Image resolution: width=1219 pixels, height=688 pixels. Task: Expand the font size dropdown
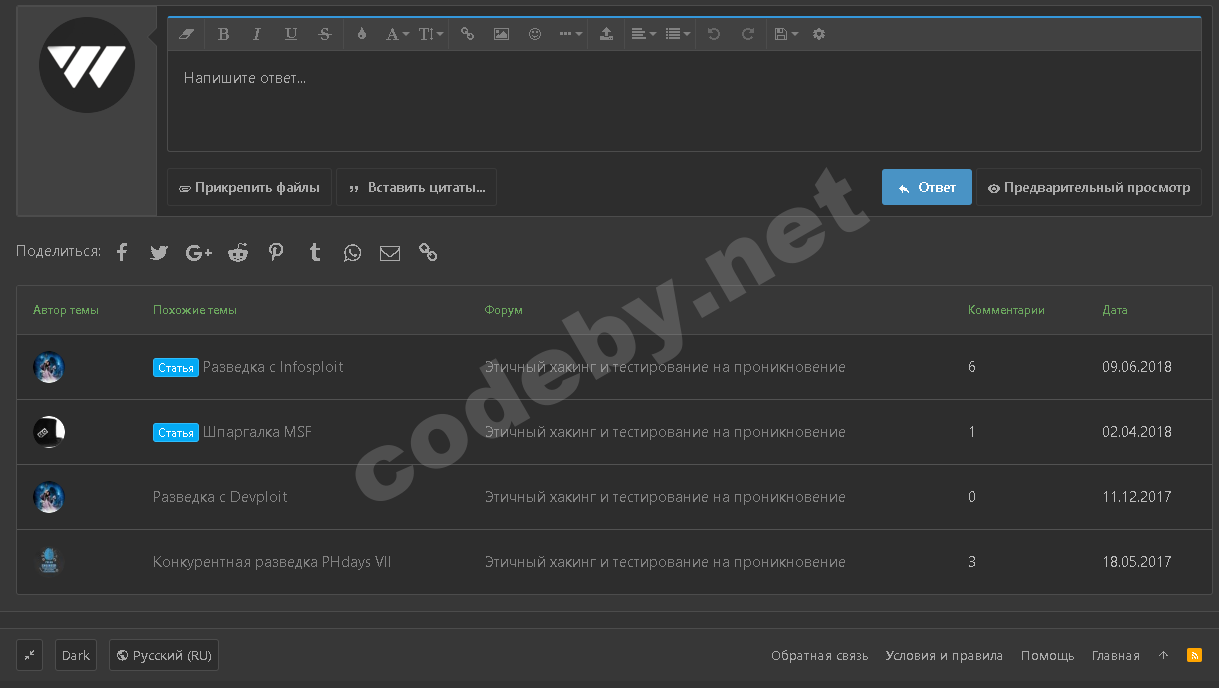[x=431, y=34]
